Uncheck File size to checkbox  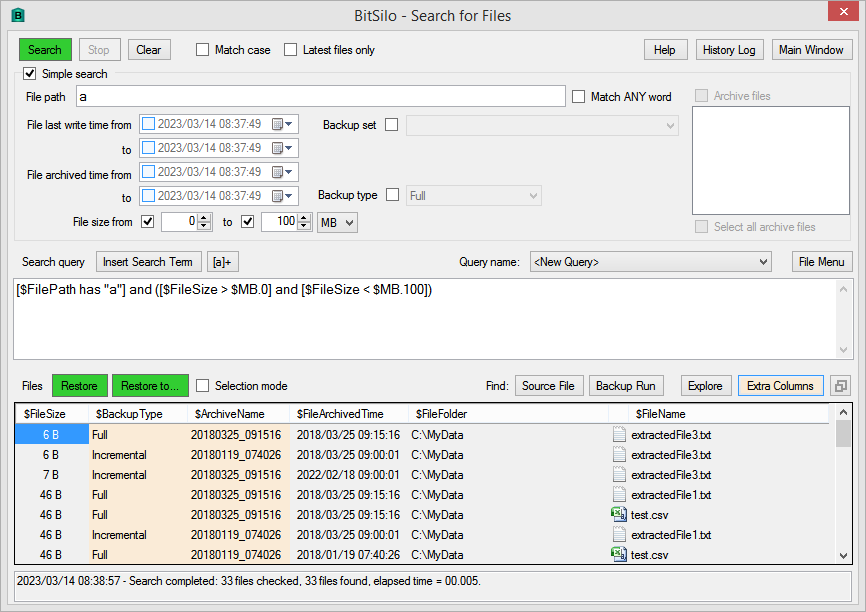pyautogui.click(x=247, y=221)
